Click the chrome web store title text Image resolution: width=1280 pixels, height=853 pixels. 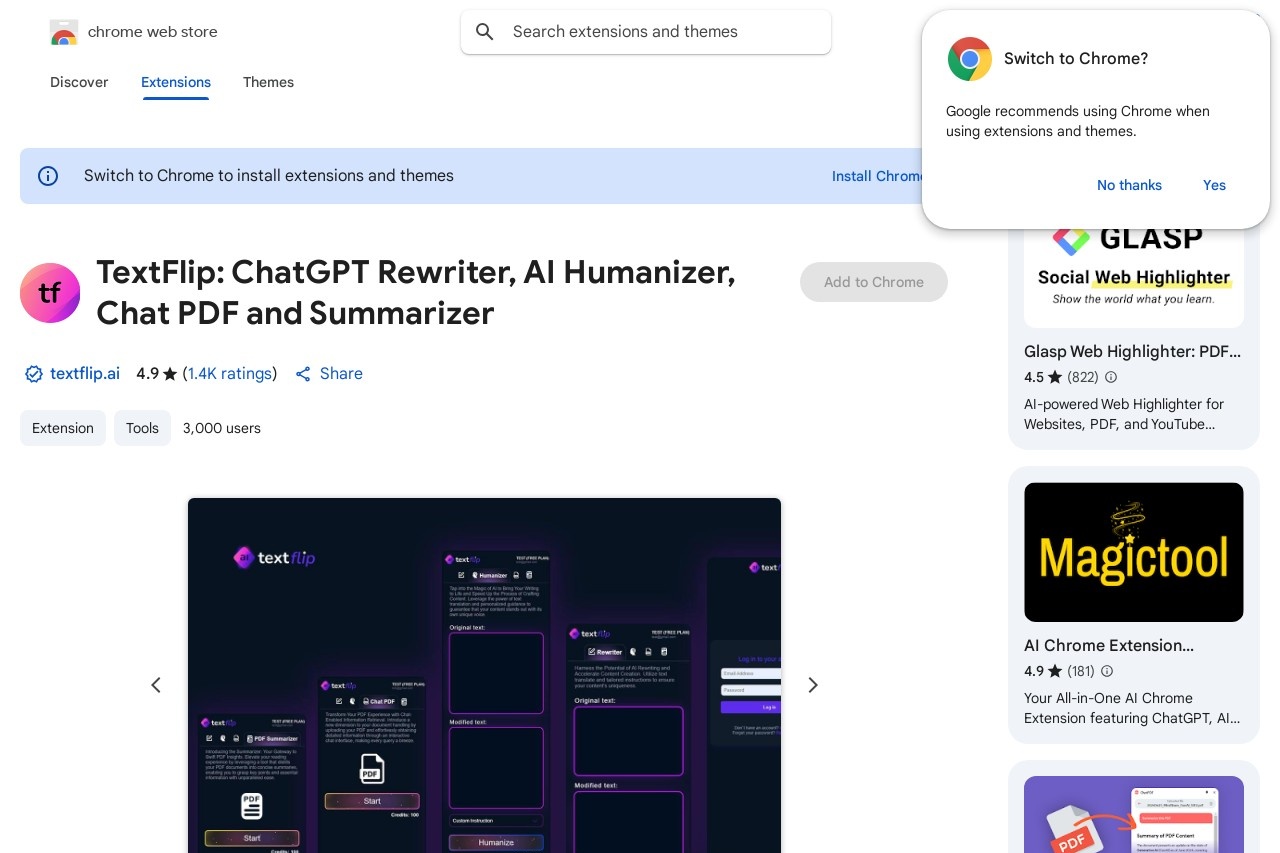tap(153, 32)
